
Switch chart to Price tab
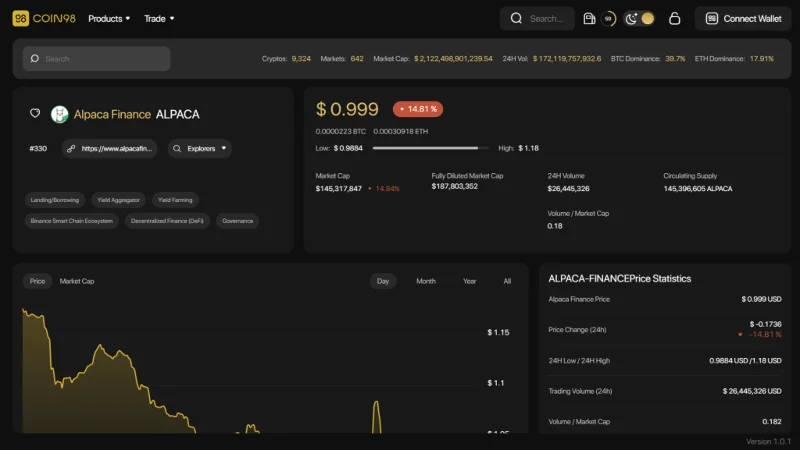[x=37, y=281]
